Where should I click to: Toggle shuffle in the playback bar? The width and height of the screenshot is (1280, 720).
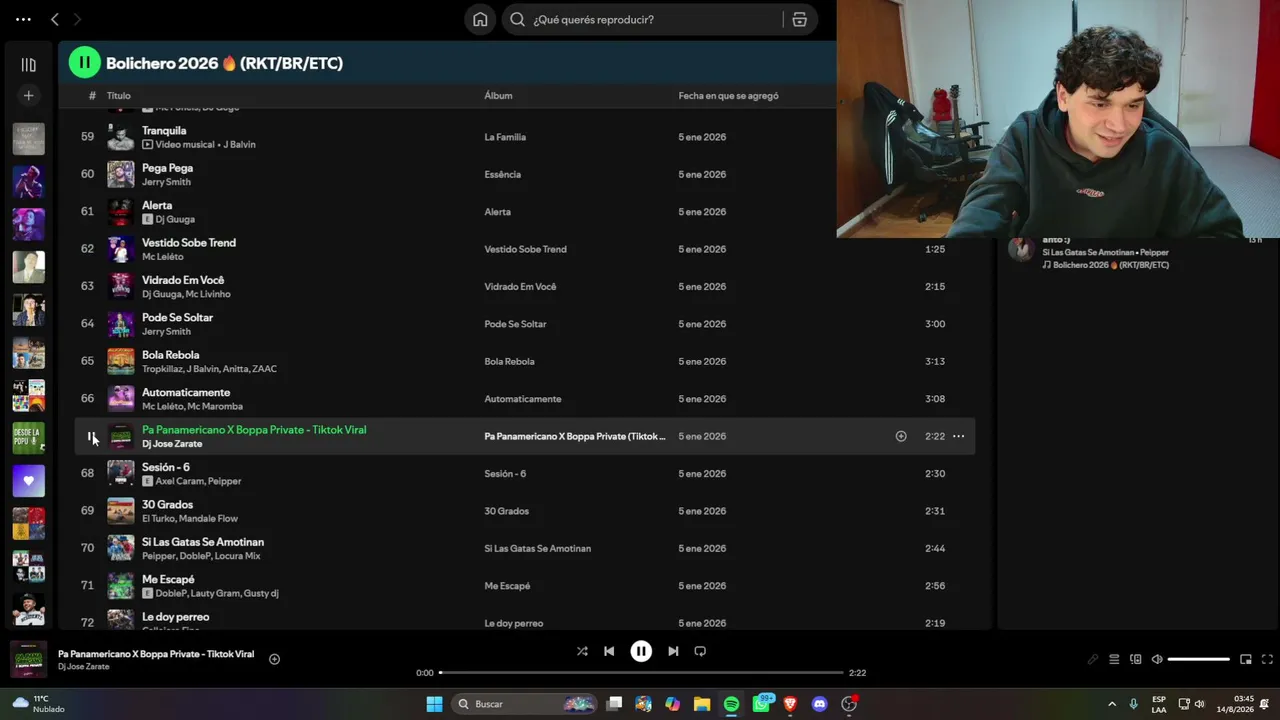pos(582,651)
